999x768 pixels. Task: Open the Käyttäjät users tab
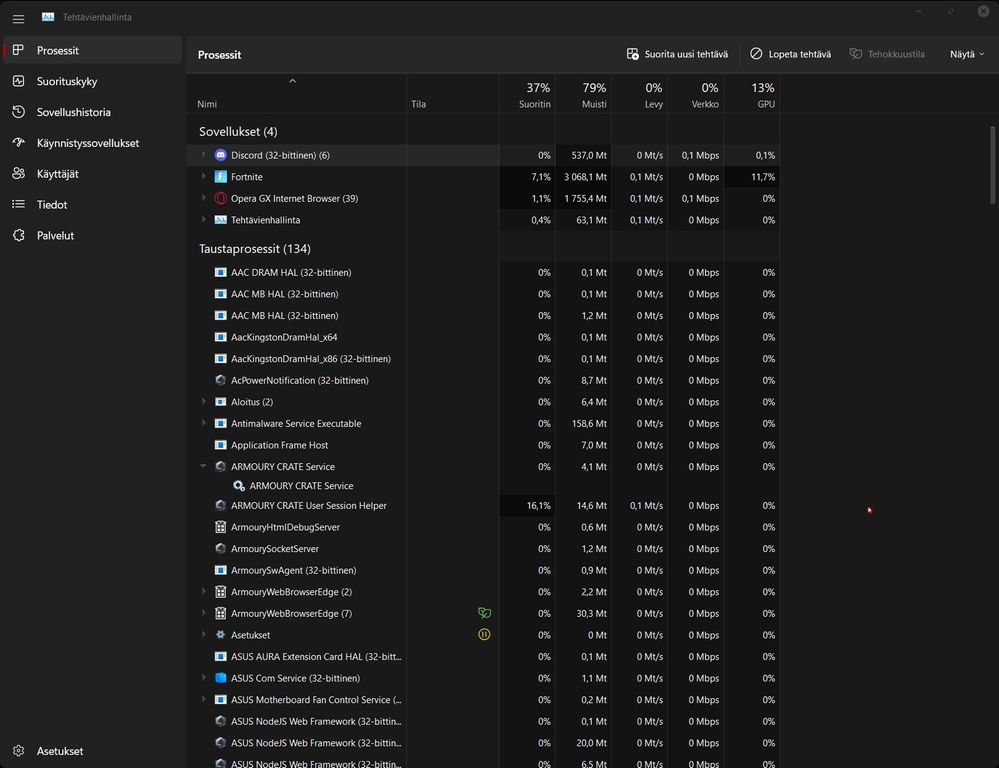point(92,173)
